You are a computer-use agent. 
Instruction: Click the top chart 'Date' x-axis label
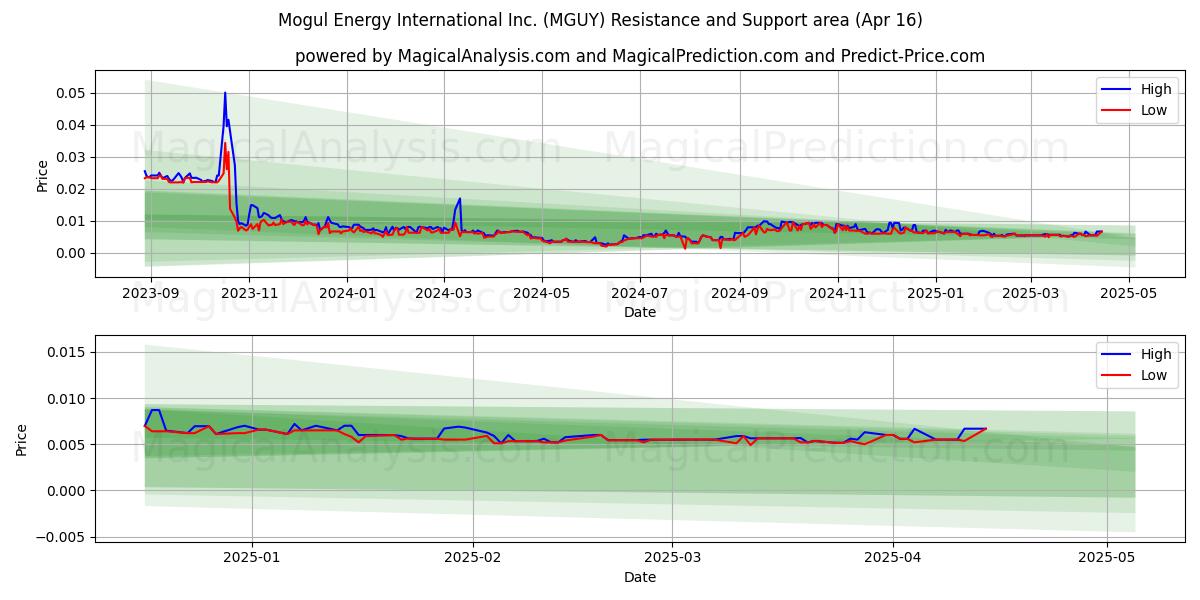640,312
